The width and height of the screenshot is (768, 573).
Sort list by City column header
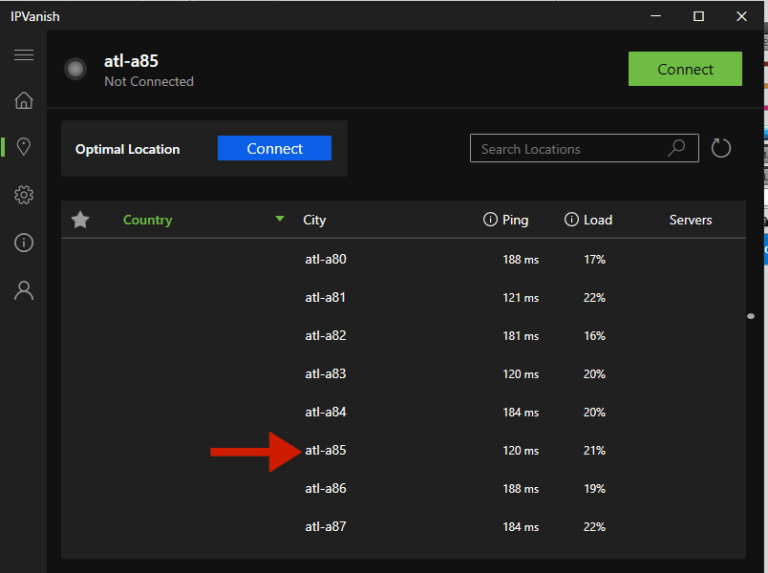pyautogui.click(x=314, y=220)
